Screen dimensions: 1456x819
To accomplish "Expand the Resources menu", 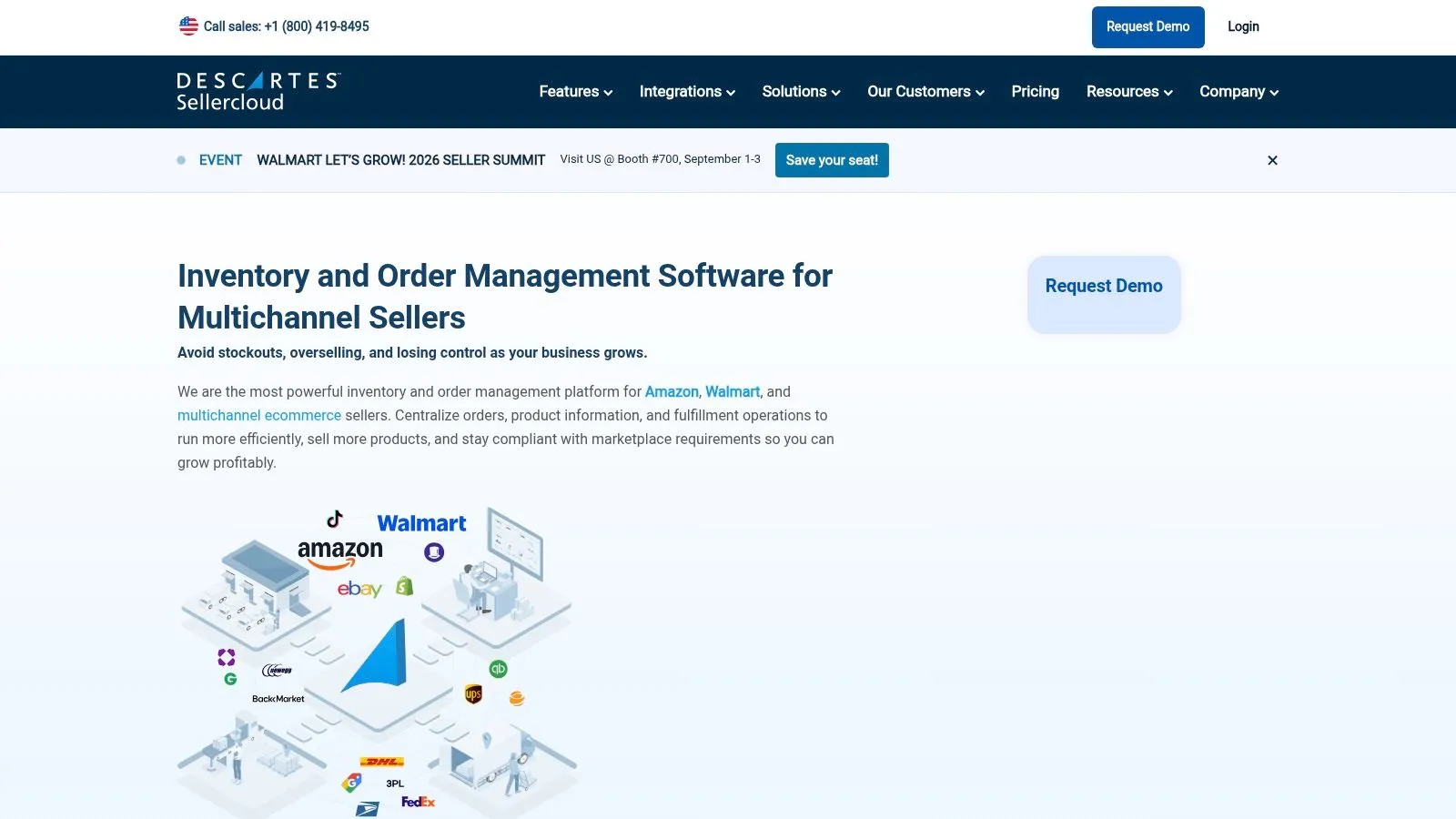I will 1129,92.
